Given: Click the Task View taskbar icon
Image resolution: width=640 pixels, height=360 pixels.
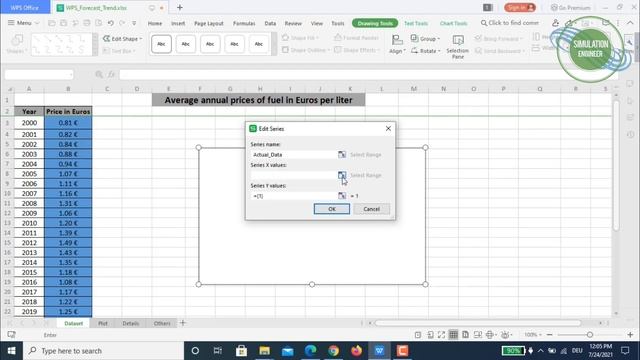Looking at the screenshot, I should point(218,351).
